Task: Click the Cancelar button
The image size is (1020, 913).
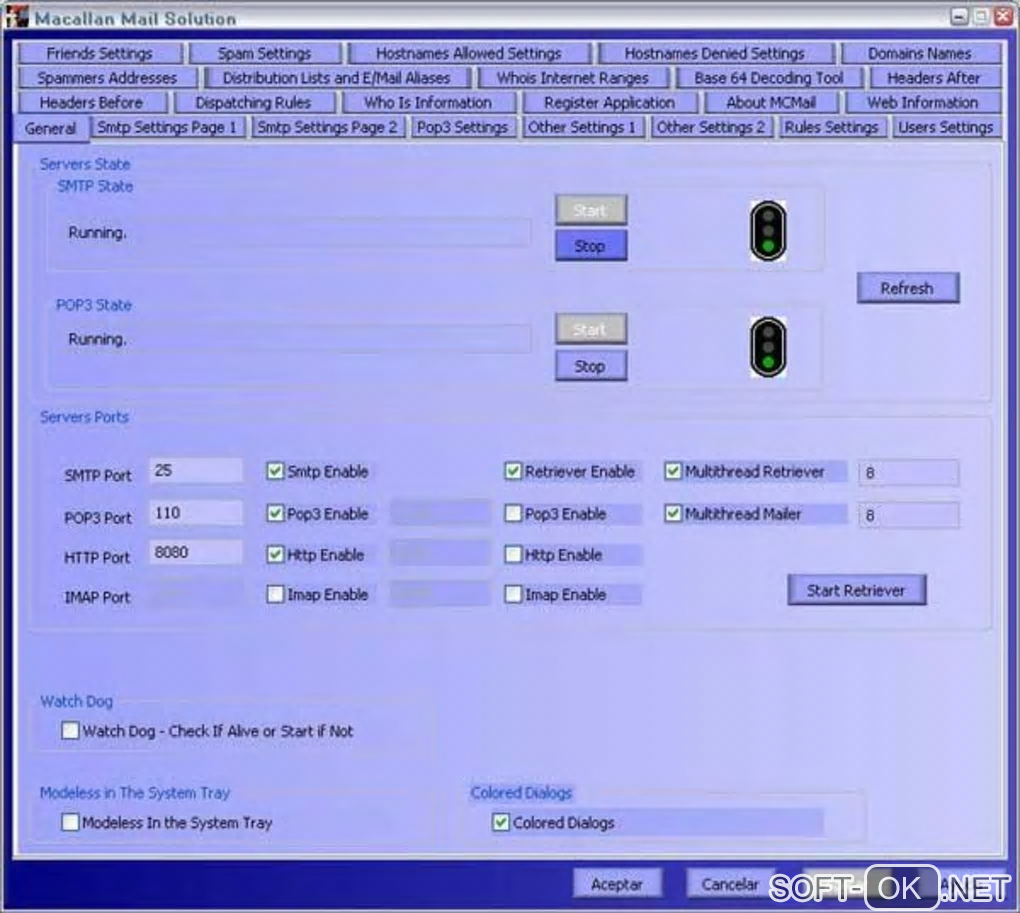Action: click(x=731, y=884)
